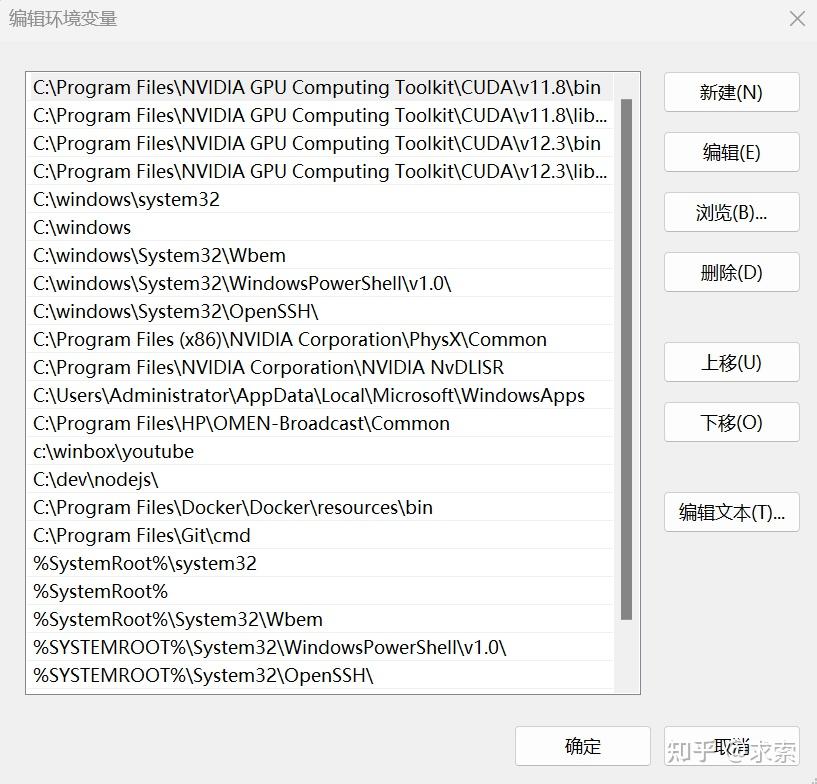Open the 浏览(B) folder browser

731,212
